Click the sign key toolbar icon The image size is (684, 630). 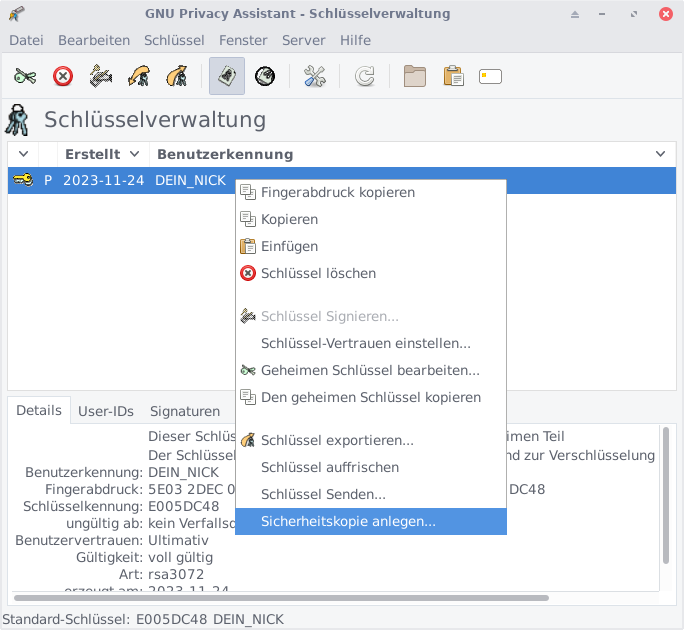101,76
